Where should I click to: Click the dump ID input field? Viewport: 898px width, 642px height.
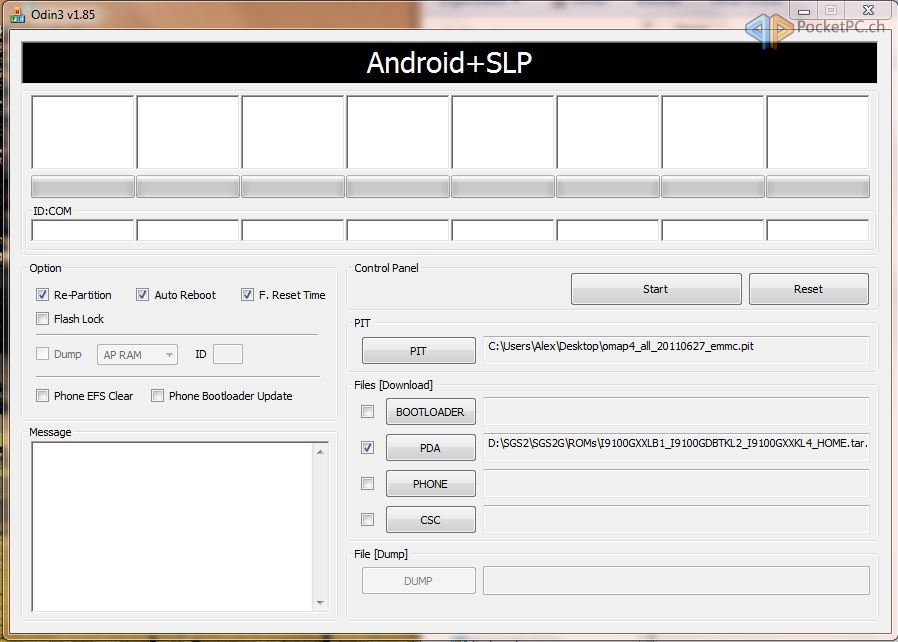(x=228, y=354)
